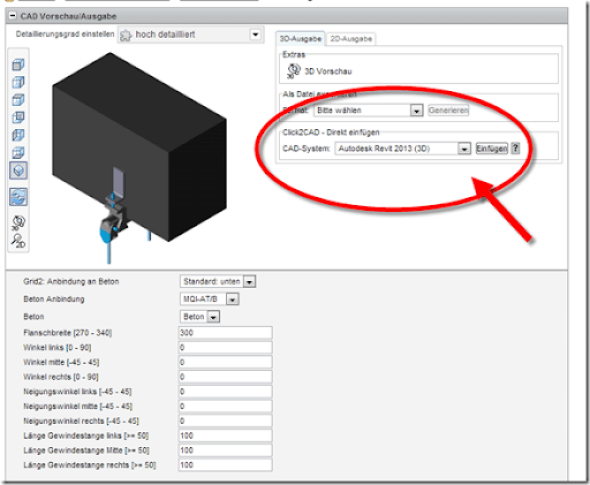Click the Generieren button
Screen dimensions: 590x485
pyautogui.click(x=448, y=110)
